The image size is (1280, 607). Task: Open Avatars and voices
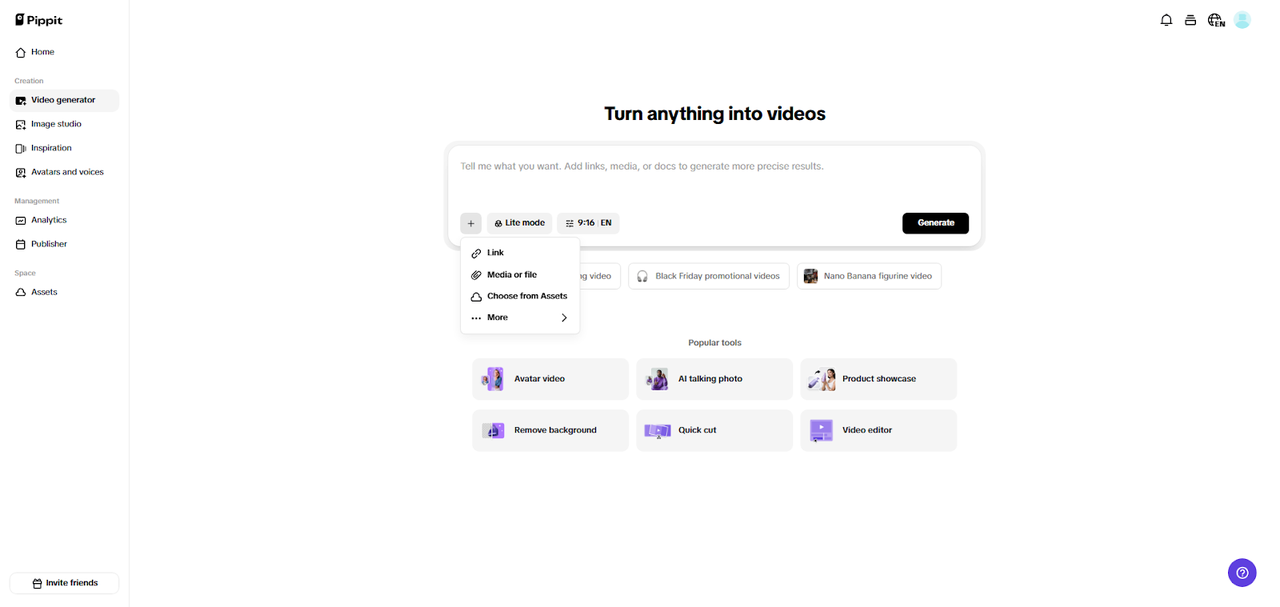click(66, 171)
